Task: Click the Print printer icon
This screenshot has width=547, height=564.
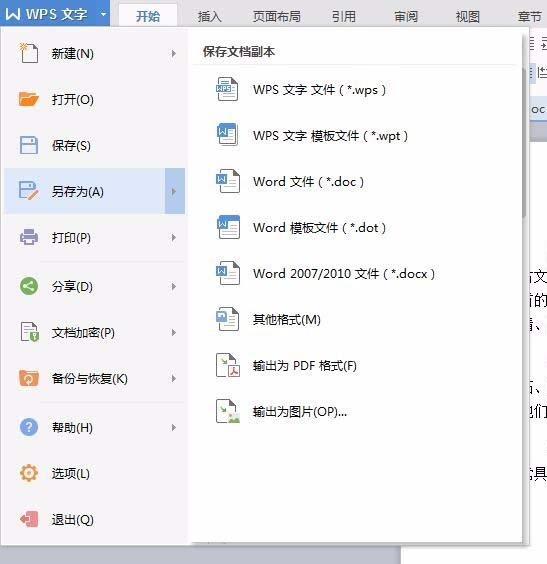Action: [29, 237]
